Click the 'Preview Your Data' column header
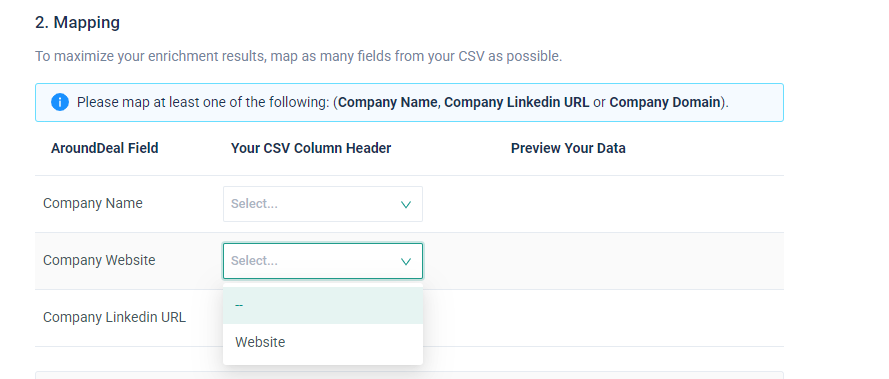889x379 pixels. (568, 148)
